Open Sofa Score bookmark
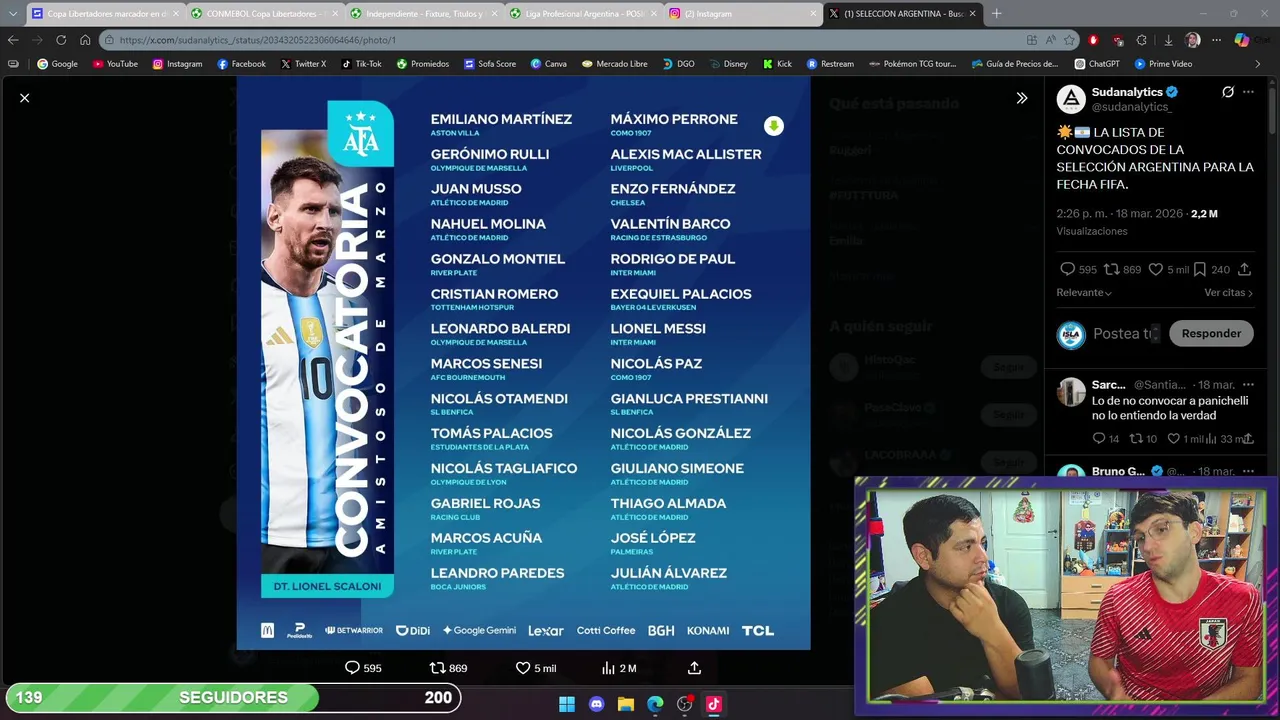Screen dimensions: 1280x720 (490, 64)
